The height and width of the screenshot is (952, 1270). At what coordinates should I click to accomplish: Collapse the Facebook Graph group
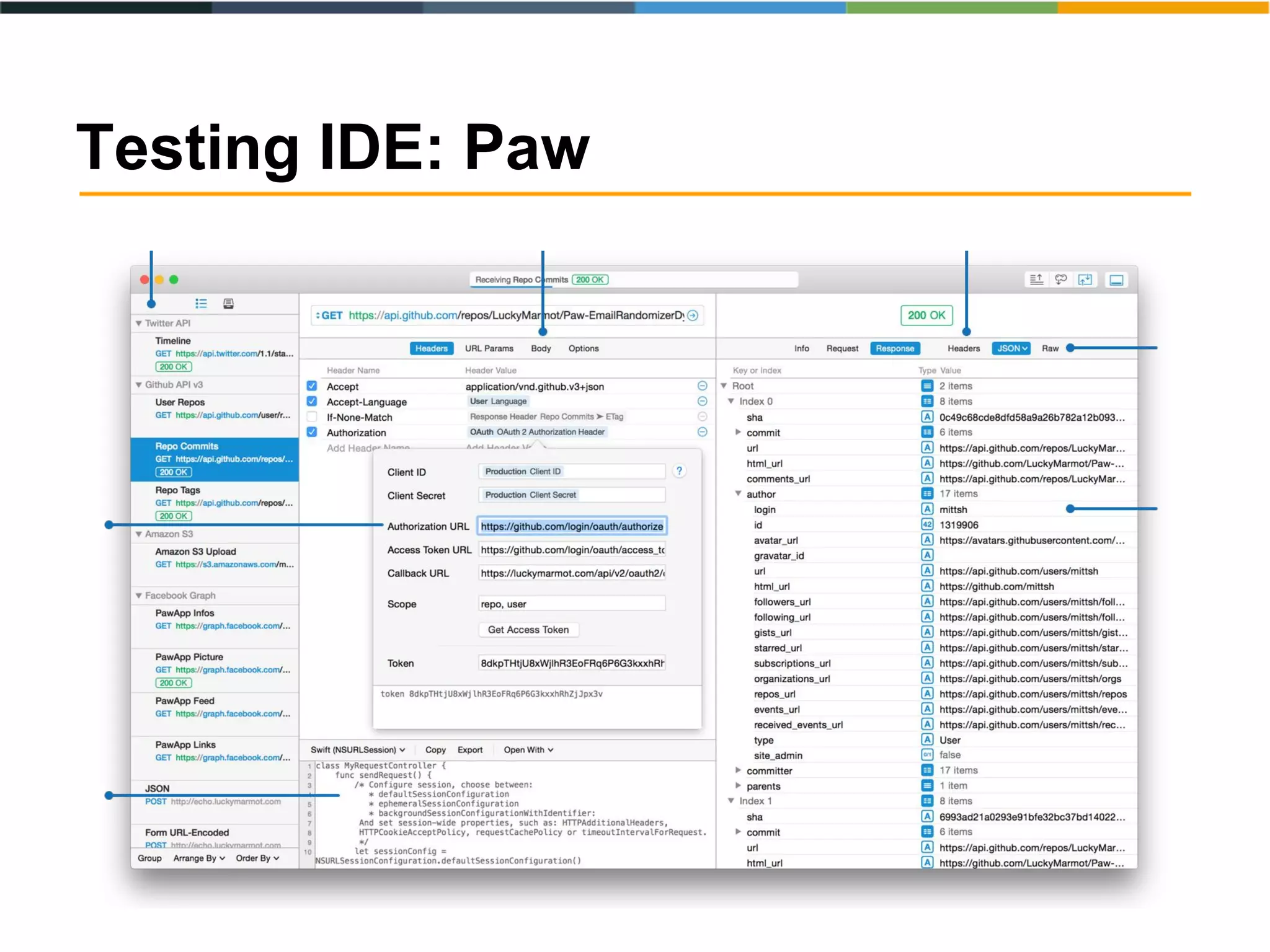pyautogui.click(x=139, y=596)
